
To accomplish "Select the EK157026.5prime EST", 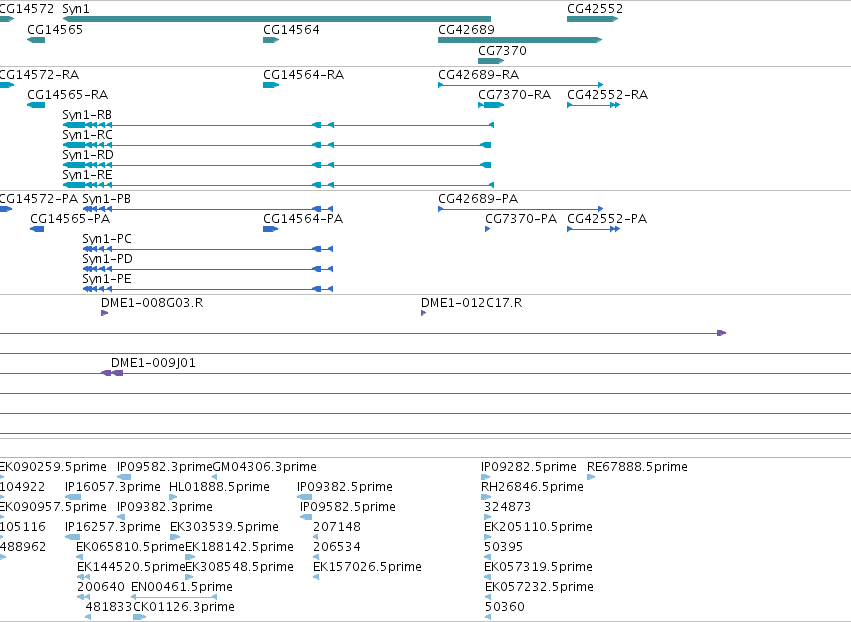I will click(x=316, y=577).
